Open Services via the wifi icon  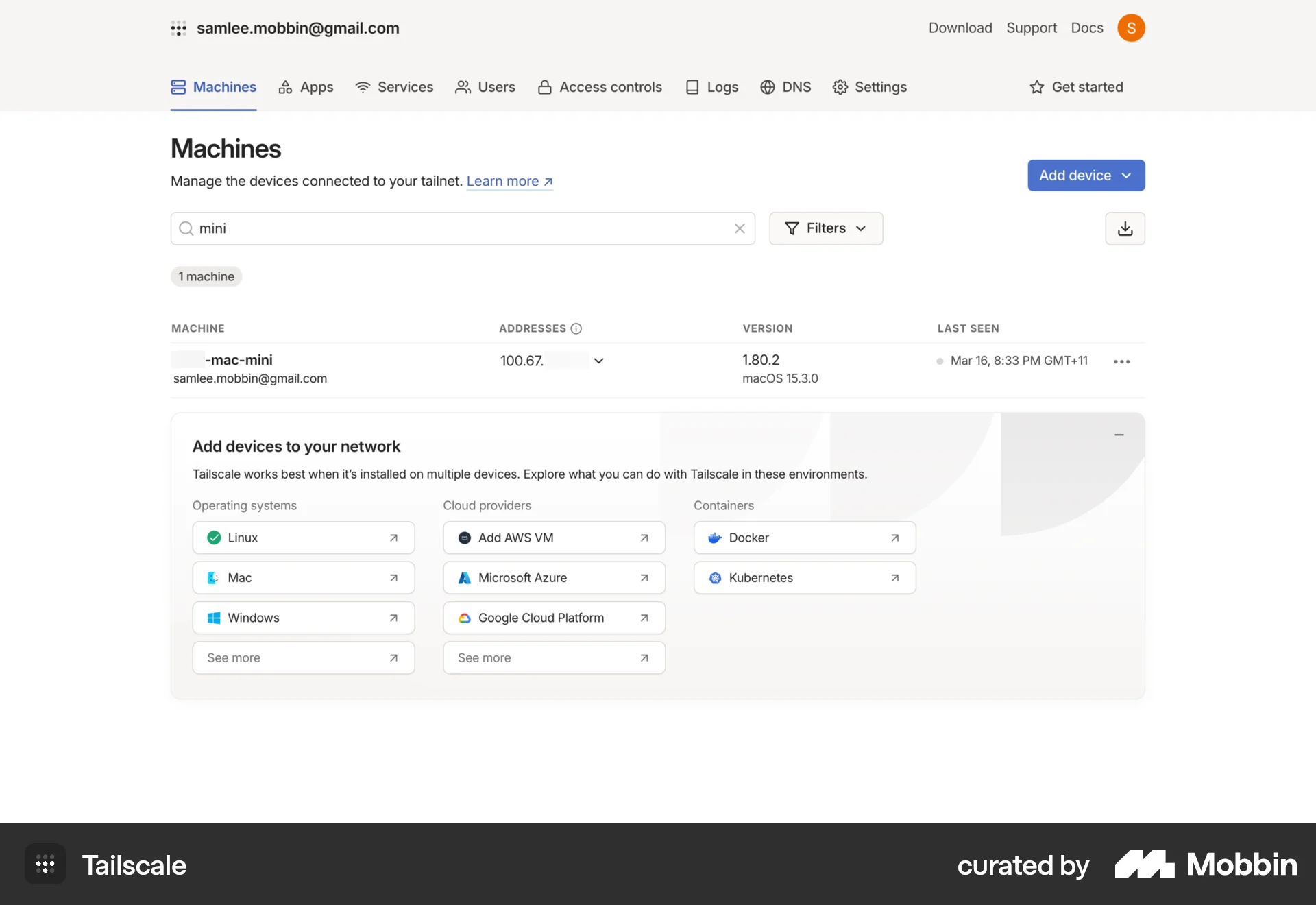coord(363,87)
